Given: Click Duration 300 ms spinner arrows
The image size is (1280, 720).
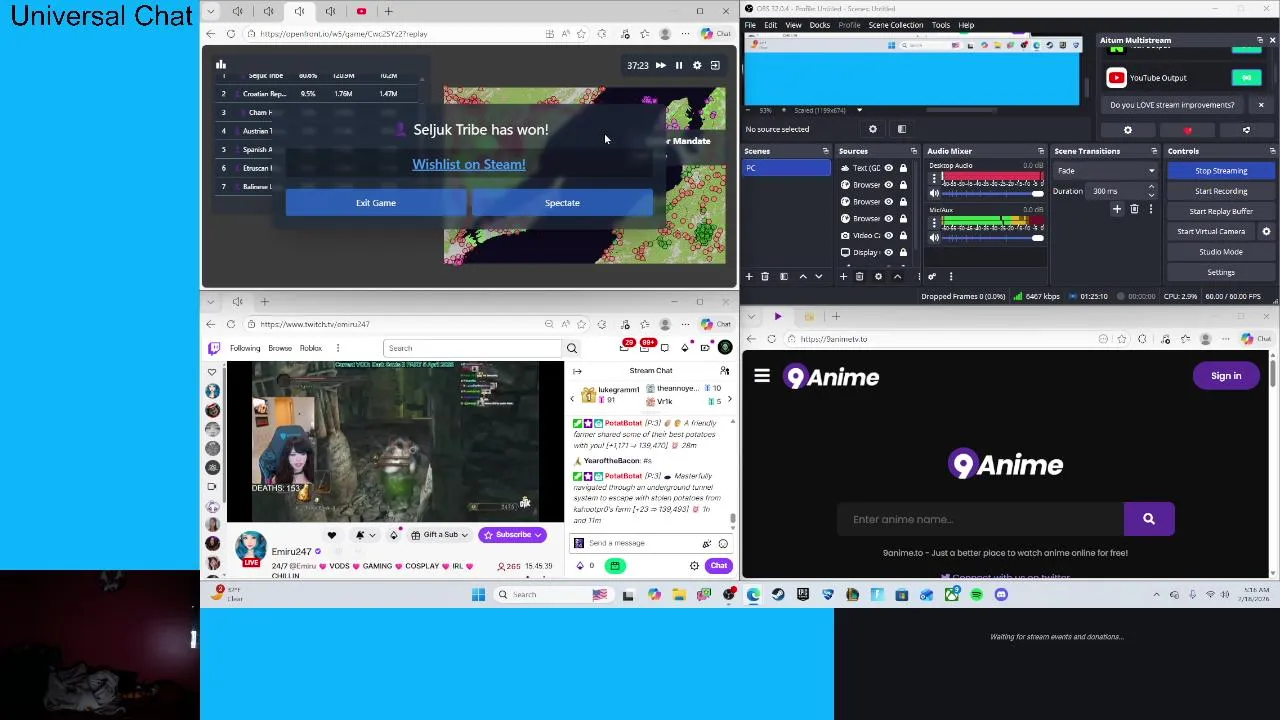Looking at the screenshot, I should (1150, 191).
